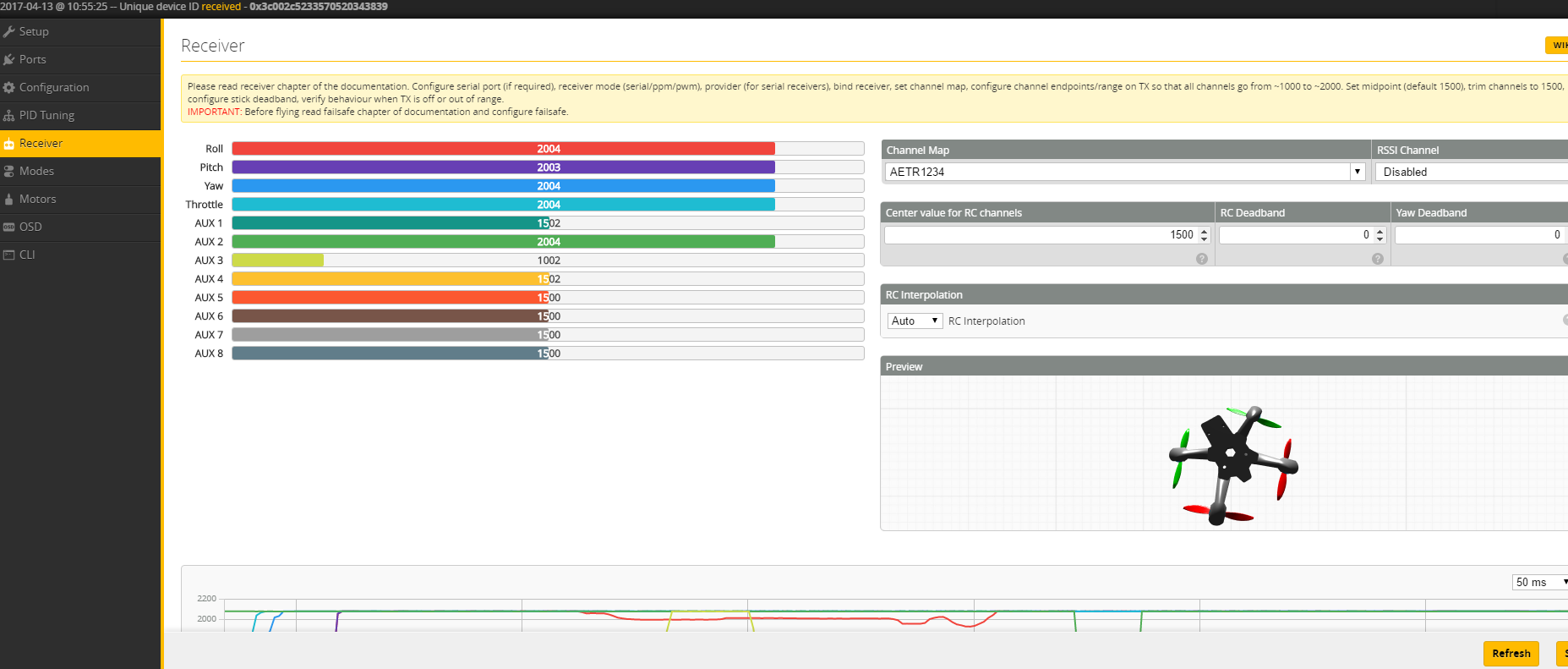
Task: Increase the Center value with up stepper
Action: [x=1205, y=230]
